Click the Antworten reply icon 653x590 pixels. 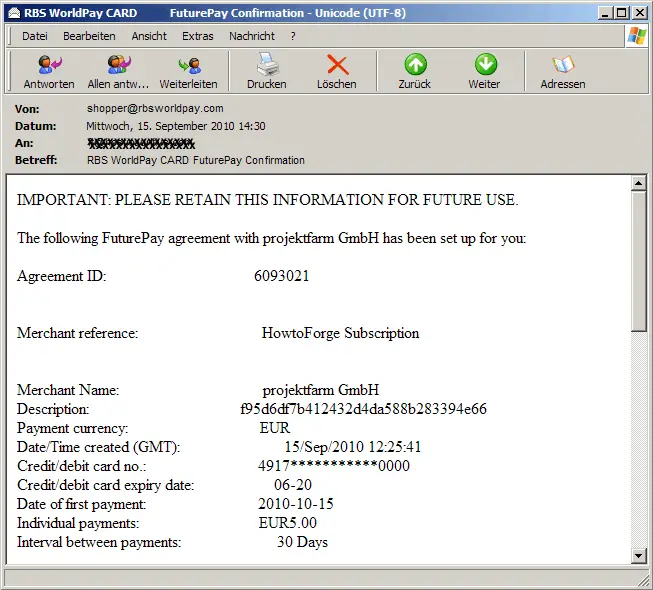click(x=50, y=64)
